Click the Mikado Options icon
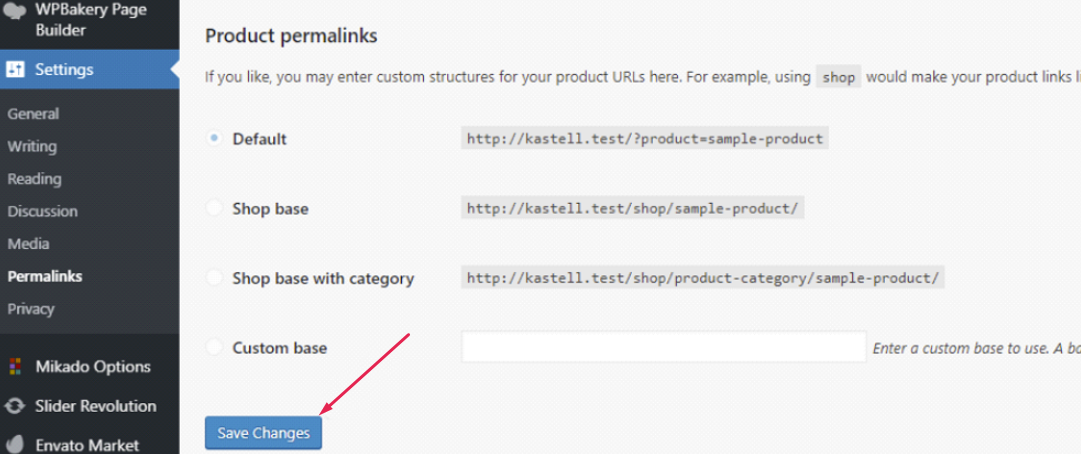Viewport: 1081px width, 454px height. pos(15,367)
